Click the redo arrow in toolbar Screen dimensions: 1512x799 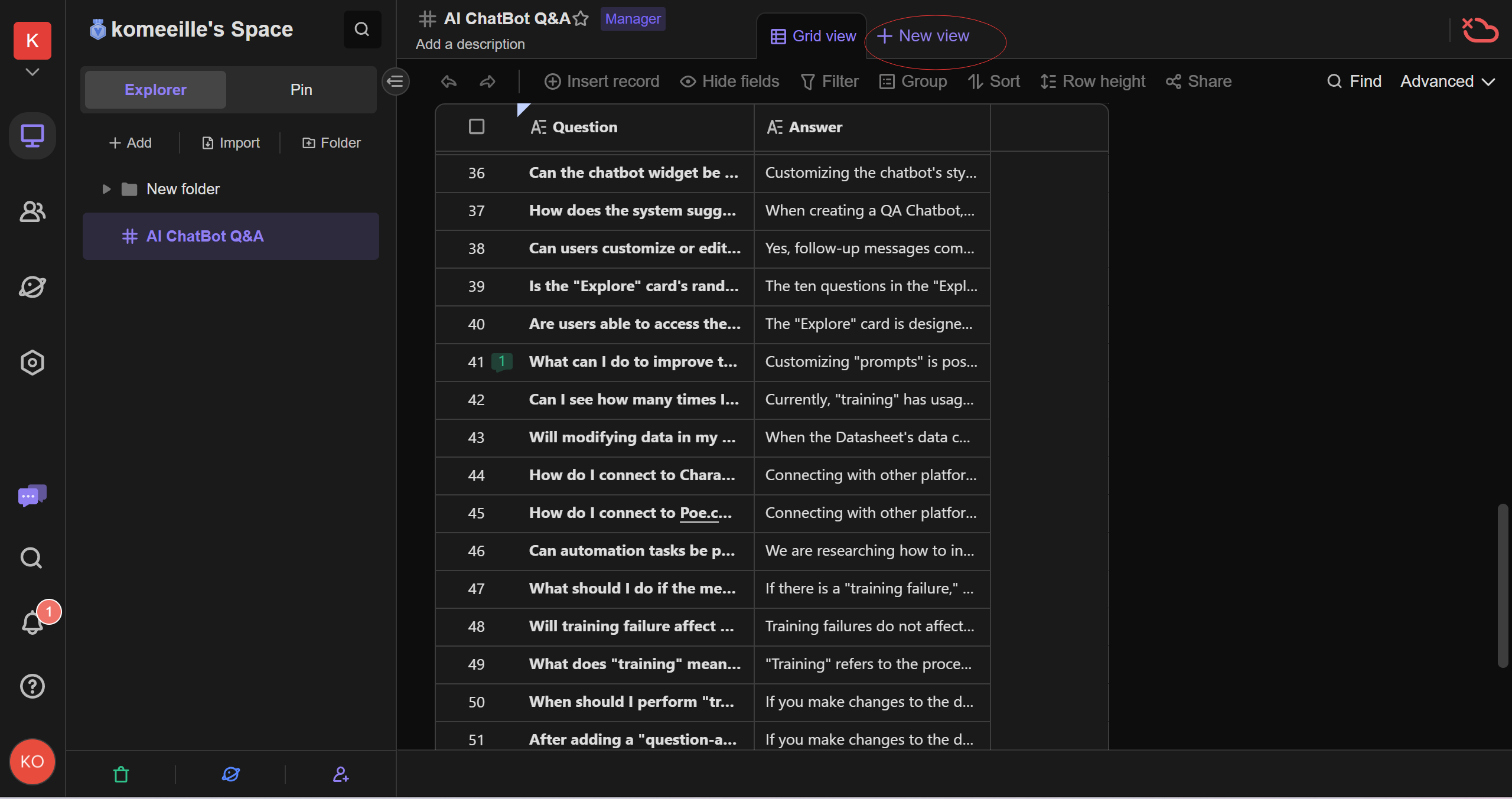(x=487, y=81)
